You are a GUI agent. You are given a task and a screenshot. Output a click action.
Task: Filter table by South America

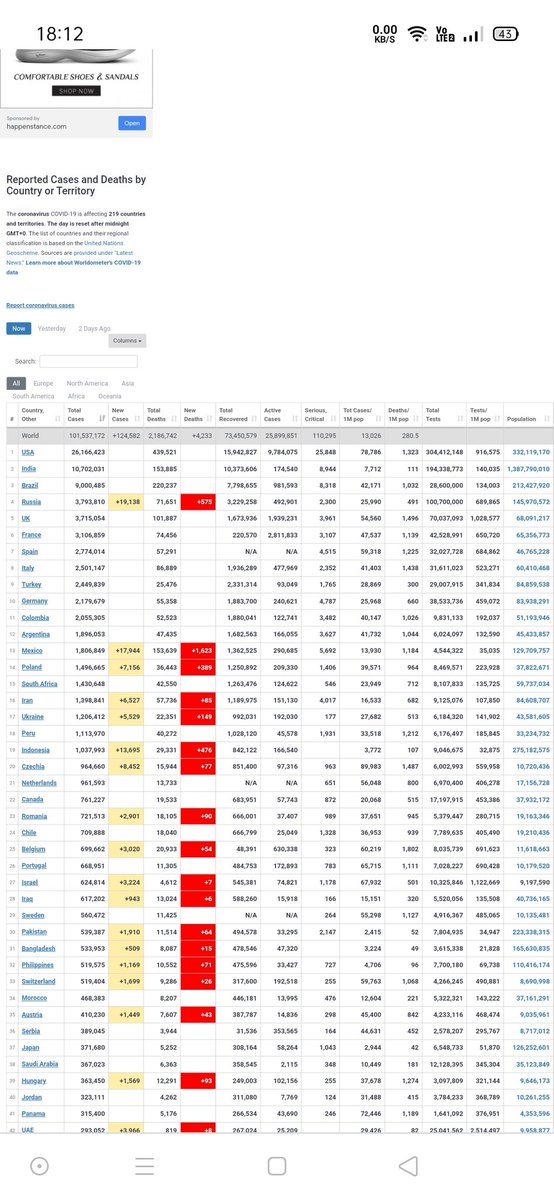point(33,396)
